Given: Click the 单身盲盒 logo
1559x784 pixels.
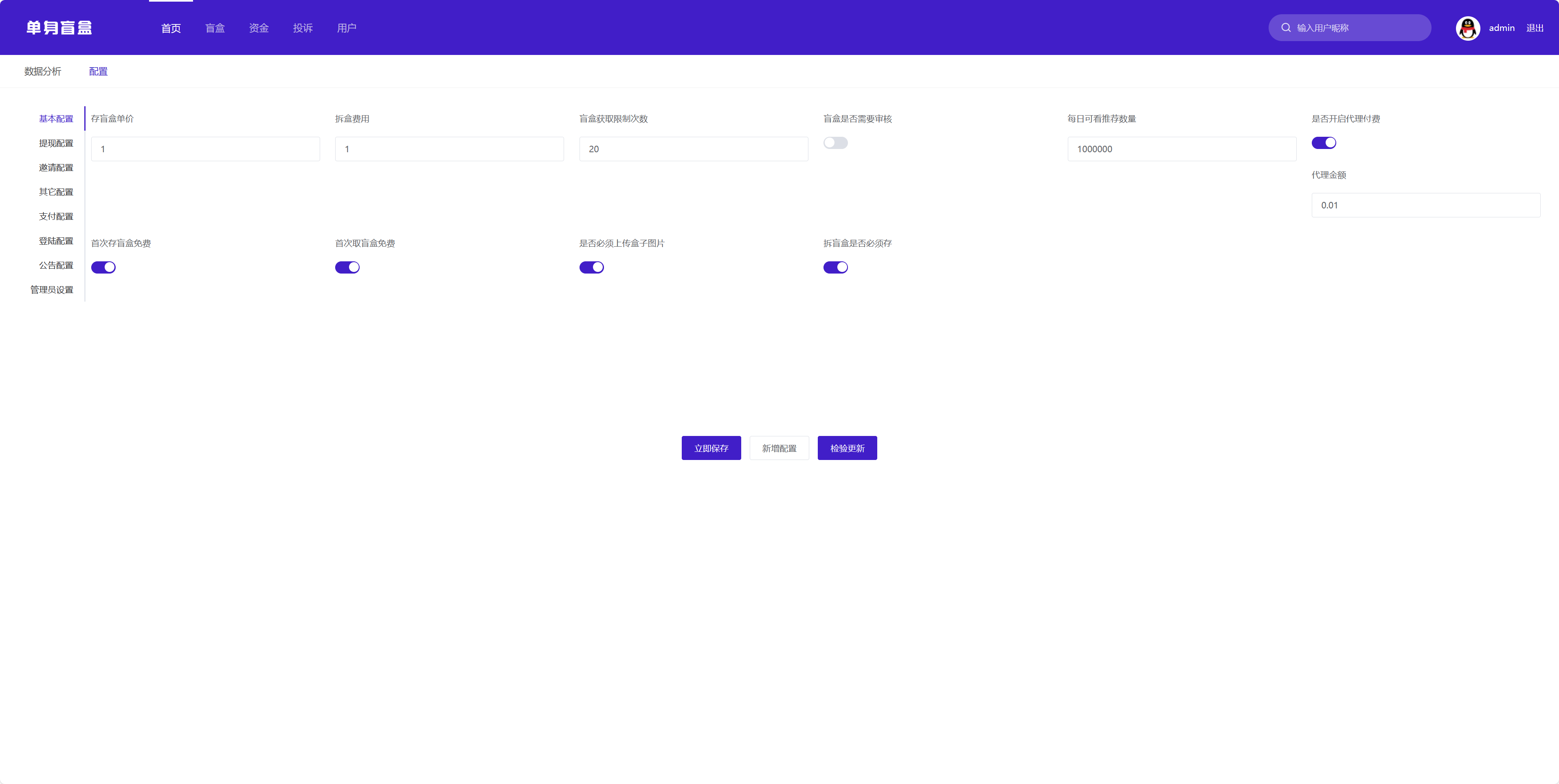Looking at the screenshot, I should pos(59,28).
